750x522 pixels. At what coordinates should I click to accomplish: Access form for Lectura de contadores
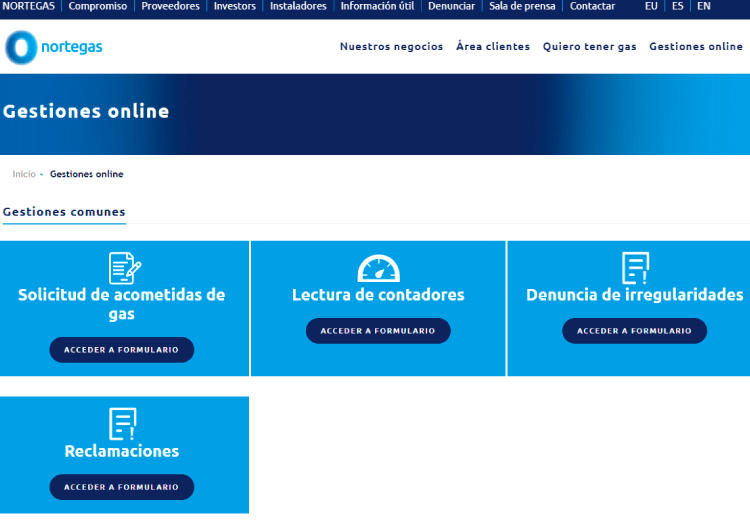[x=378, y=331]
